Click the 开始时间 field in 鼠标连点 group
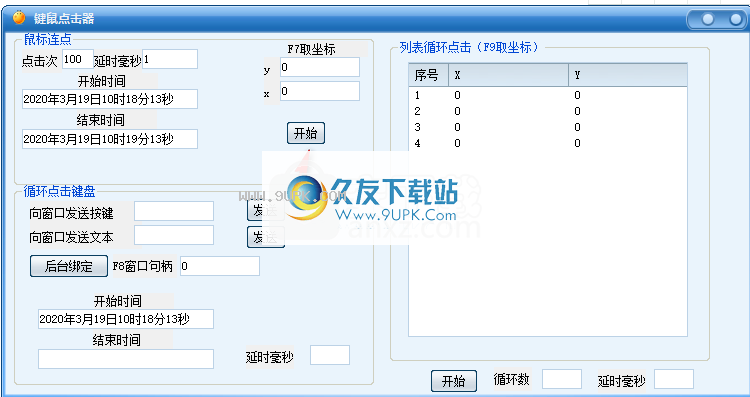Screen dimensions: 750x397 pyautogui.click(x=110, y=99)
